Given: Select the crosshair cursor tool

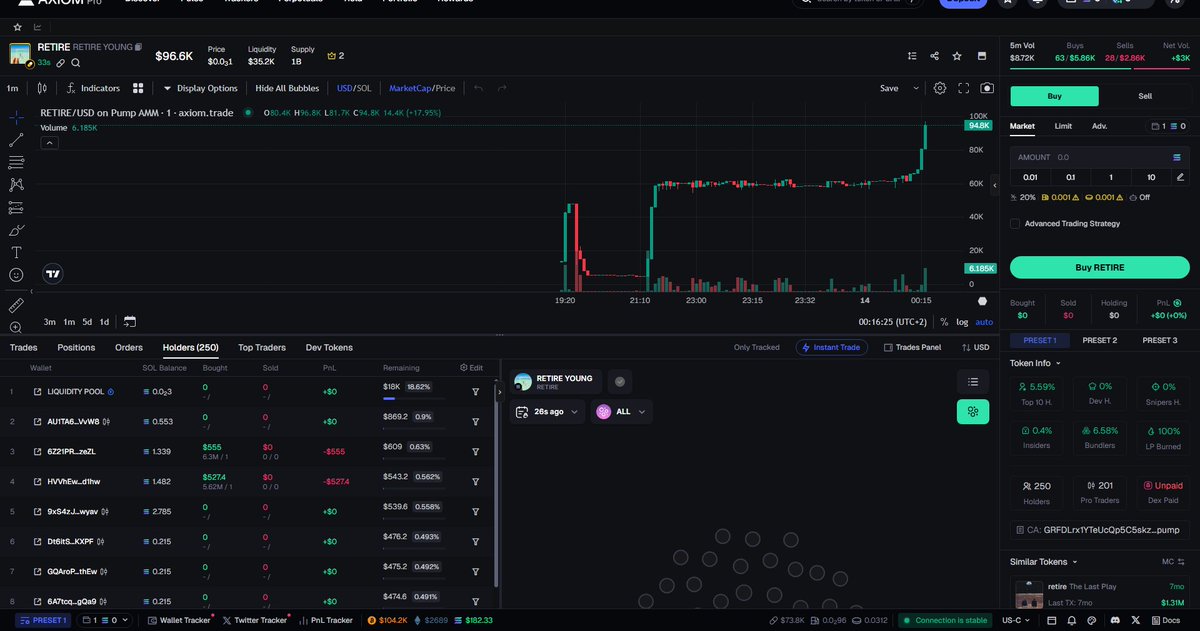Looking at the screenshot, I should (16, 117).
